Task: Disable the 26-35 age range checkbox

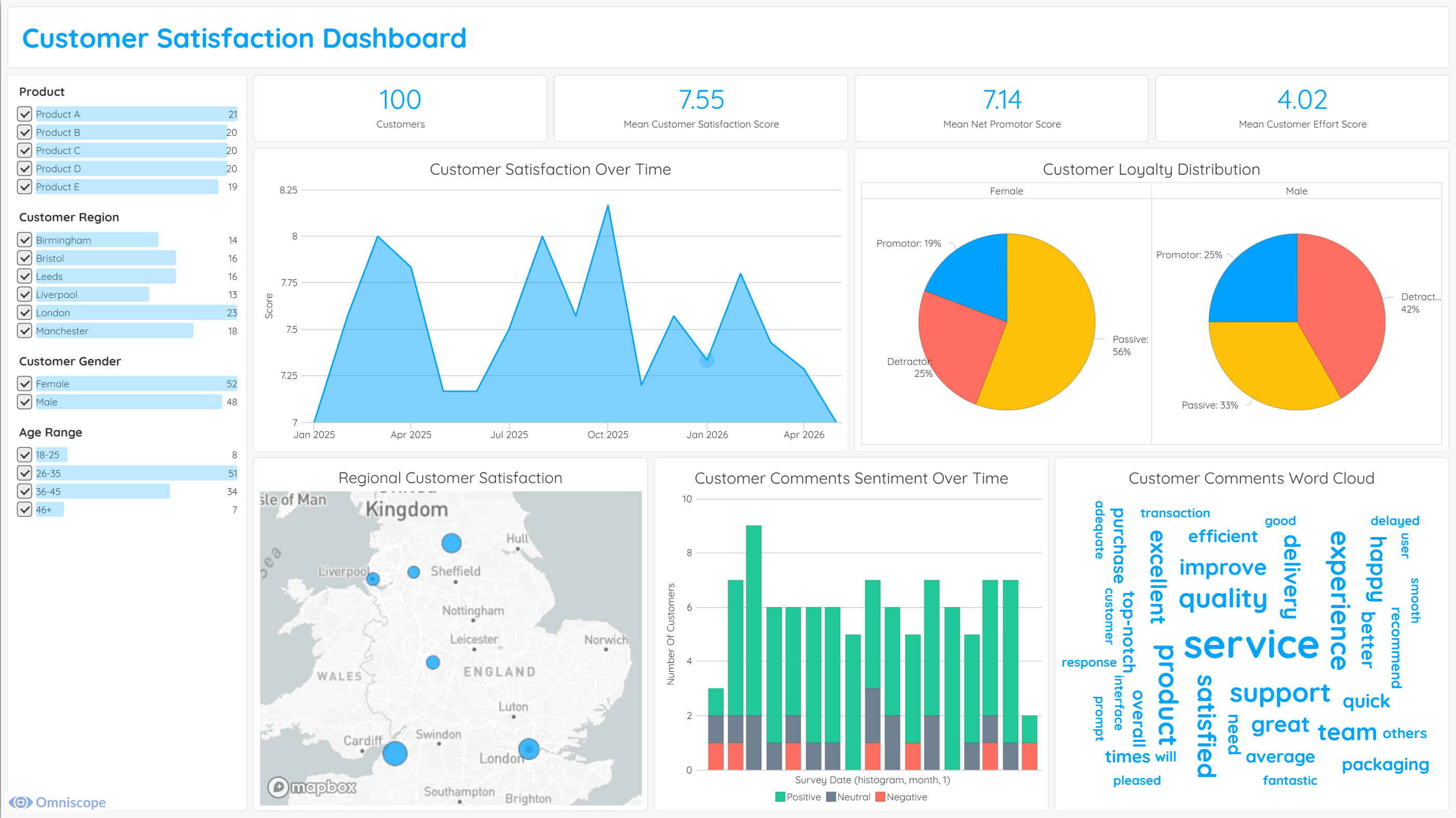Action: point(24,473)
